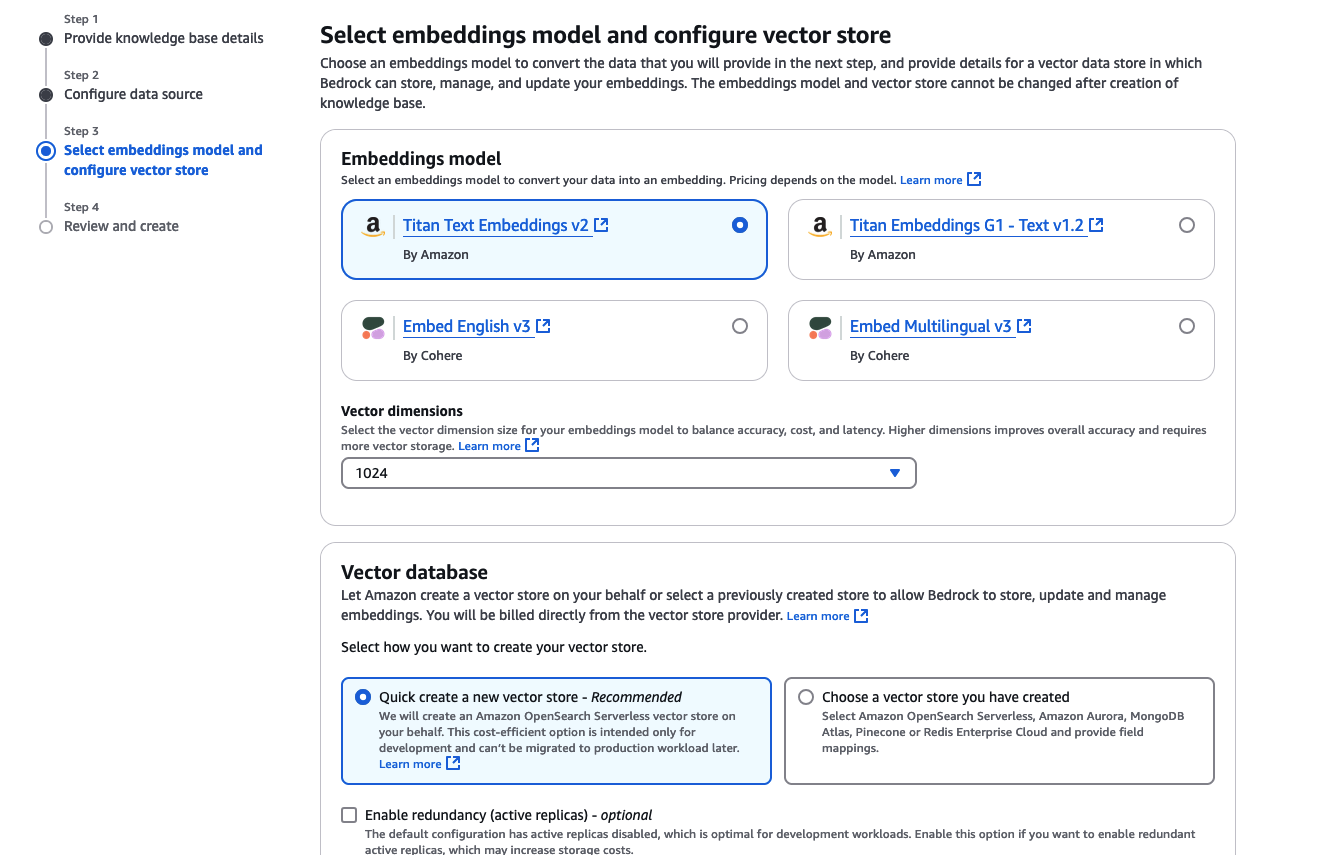Select the Embed English v3 radio button

pos(740,326)
